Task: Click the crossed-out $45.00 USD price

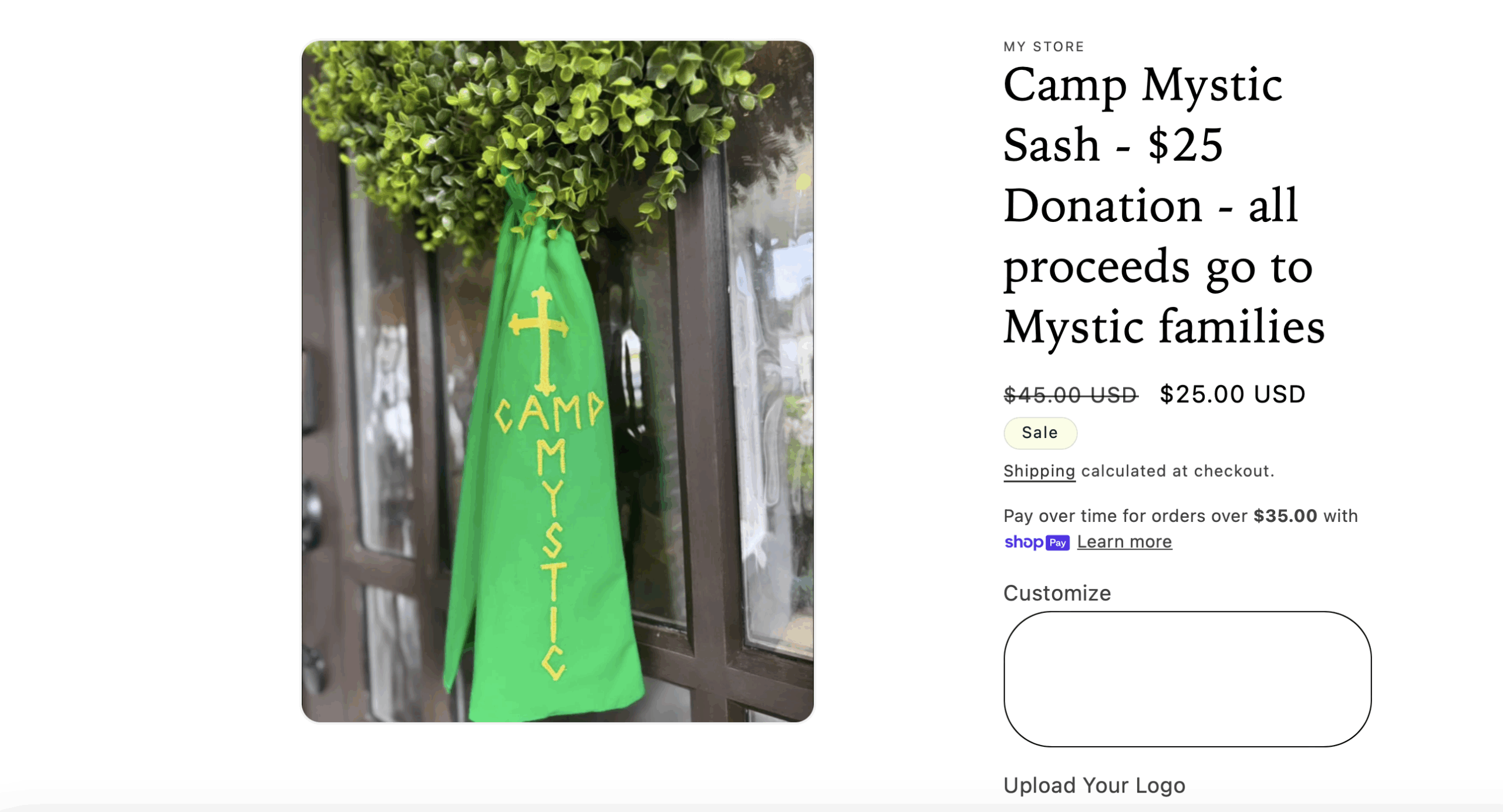Action: [x=1070, y=395]
